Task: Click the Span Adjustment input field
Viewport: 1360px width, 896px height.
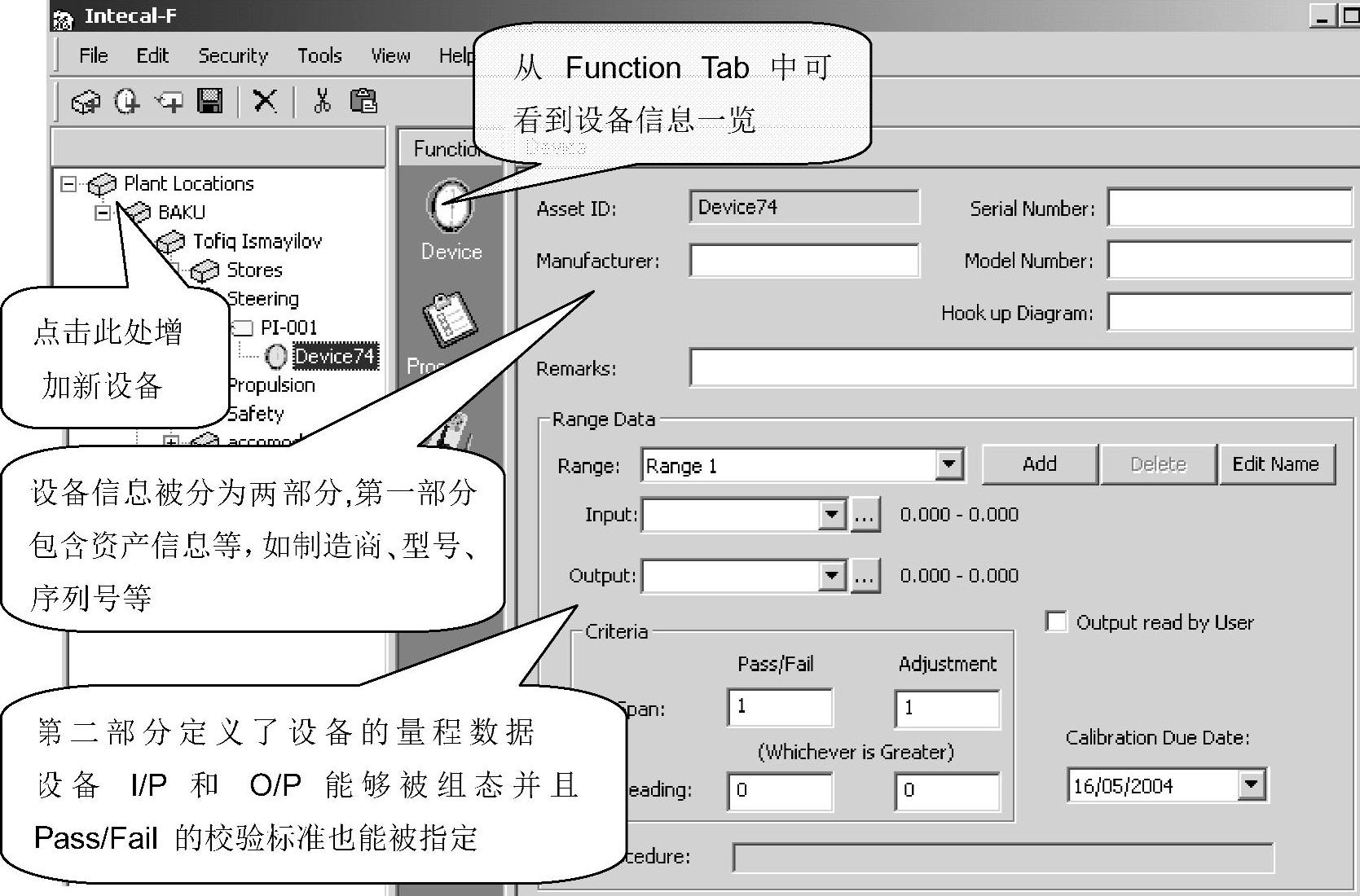Action: coord(947,709)
